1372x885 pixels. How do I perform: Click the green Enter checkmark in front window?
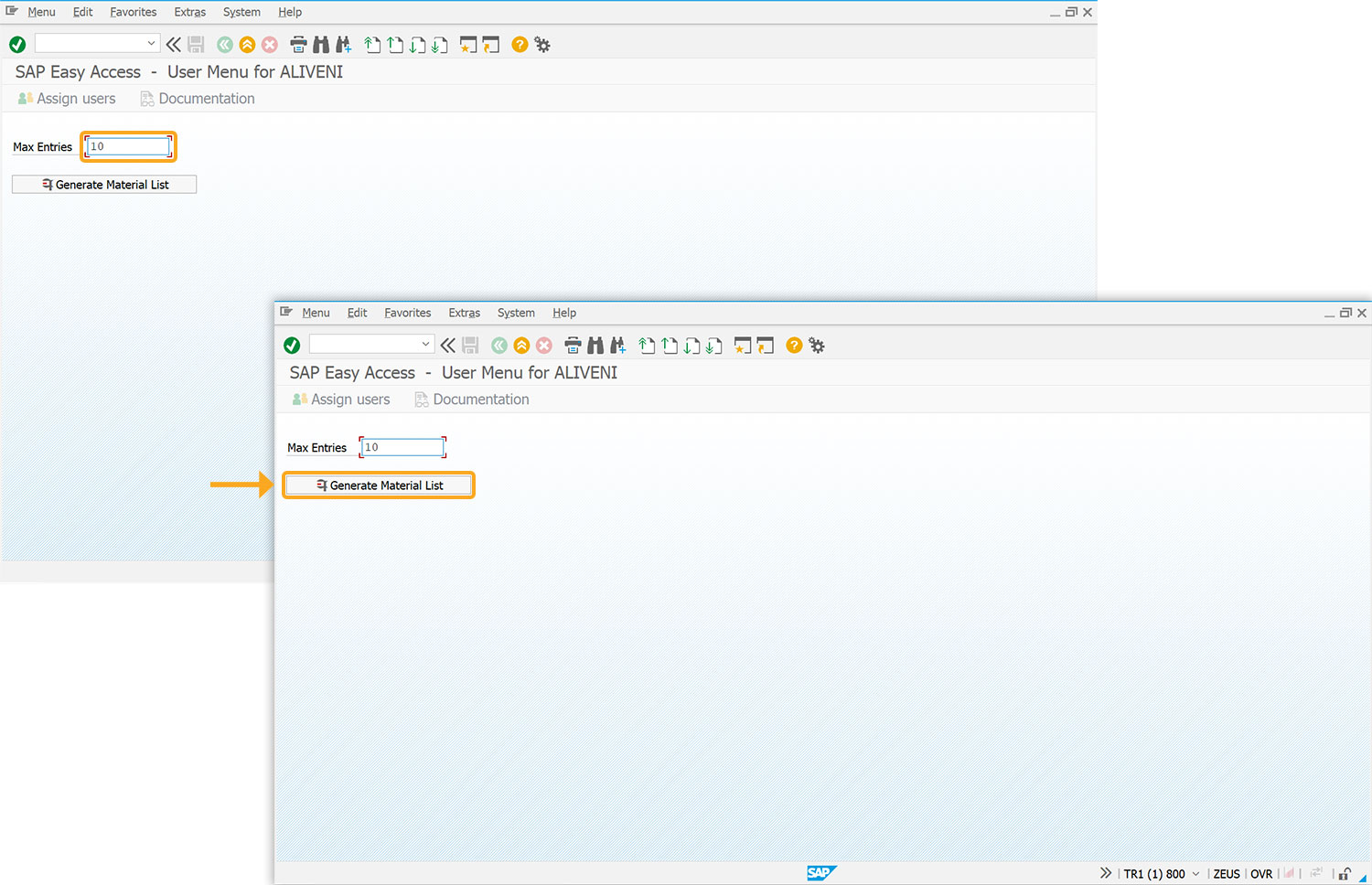point(292,346)
